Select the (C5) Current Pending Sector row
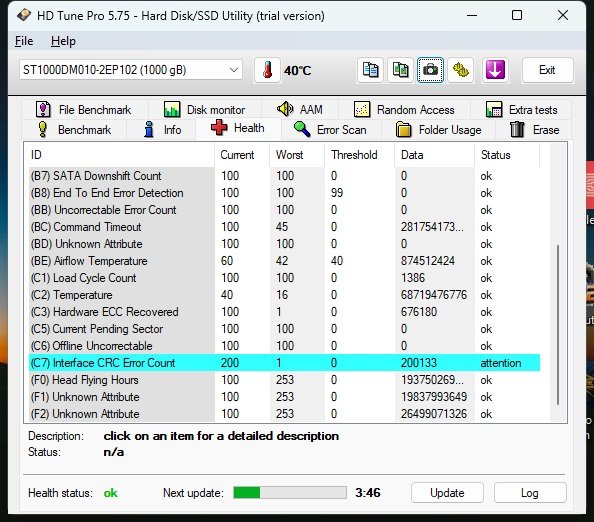594x522 pixels. (x=284, y=329)
